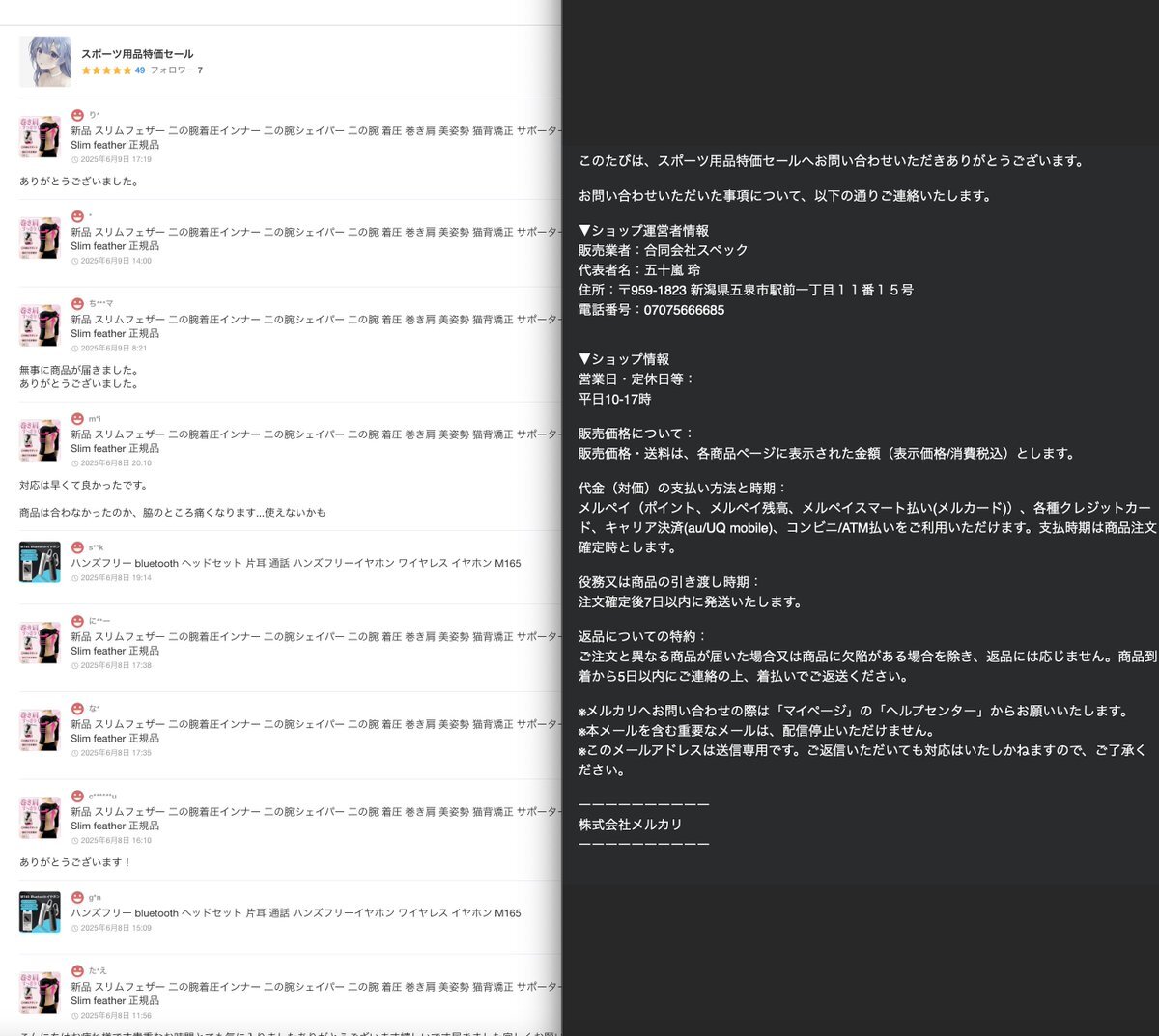
Task: Open headset thumbnail in g*n's review
Action: 40,912
